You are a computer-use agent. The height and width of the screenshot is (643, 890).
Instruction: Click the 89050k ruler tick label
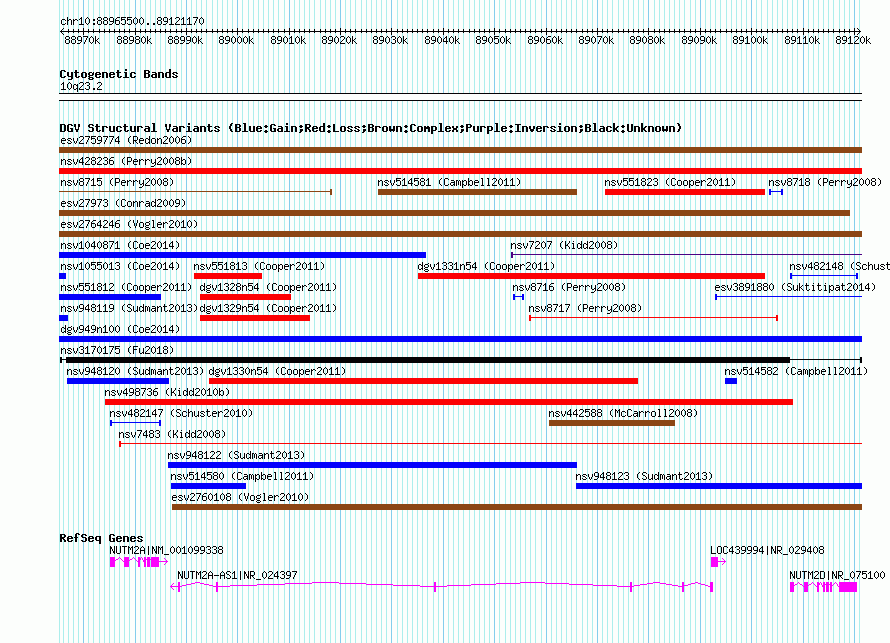point(493,40)
